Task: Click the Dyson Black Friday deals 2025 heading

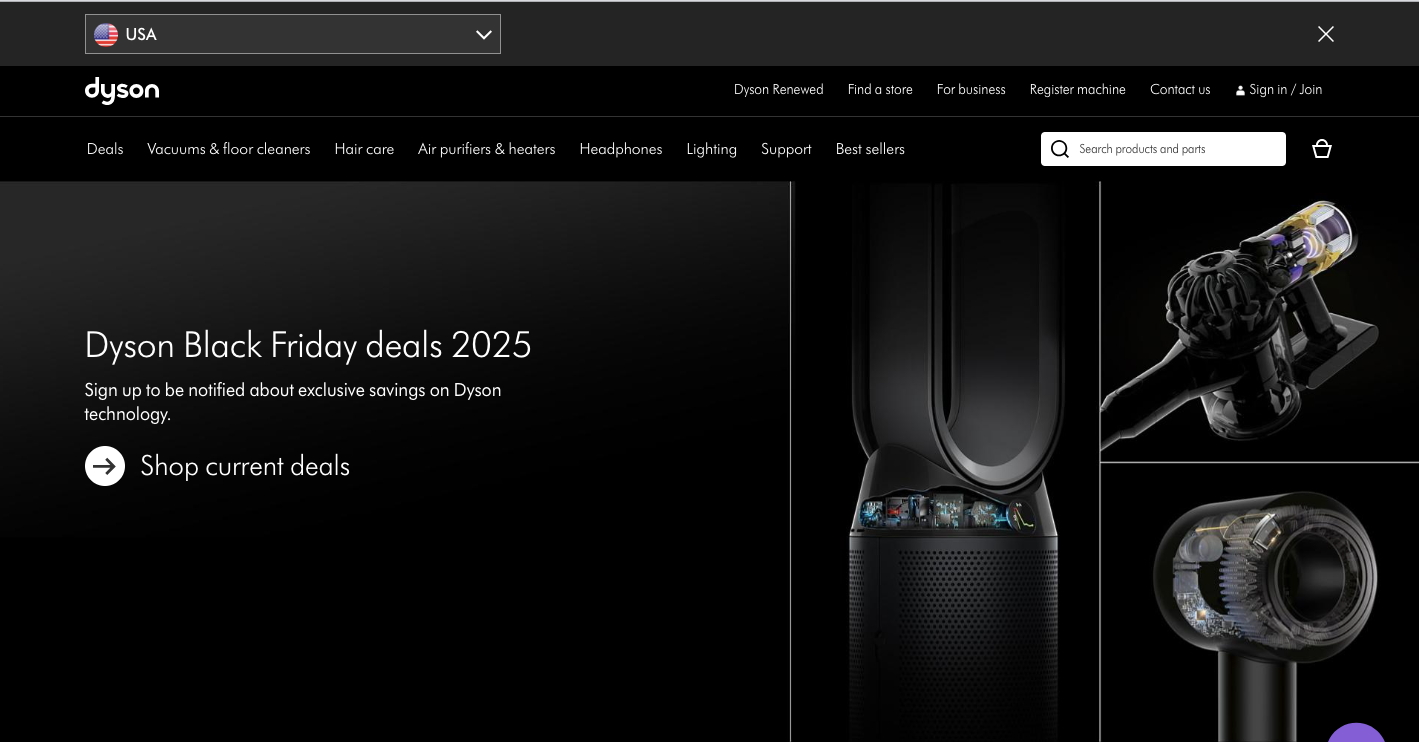Action: (x=308, y=345)
